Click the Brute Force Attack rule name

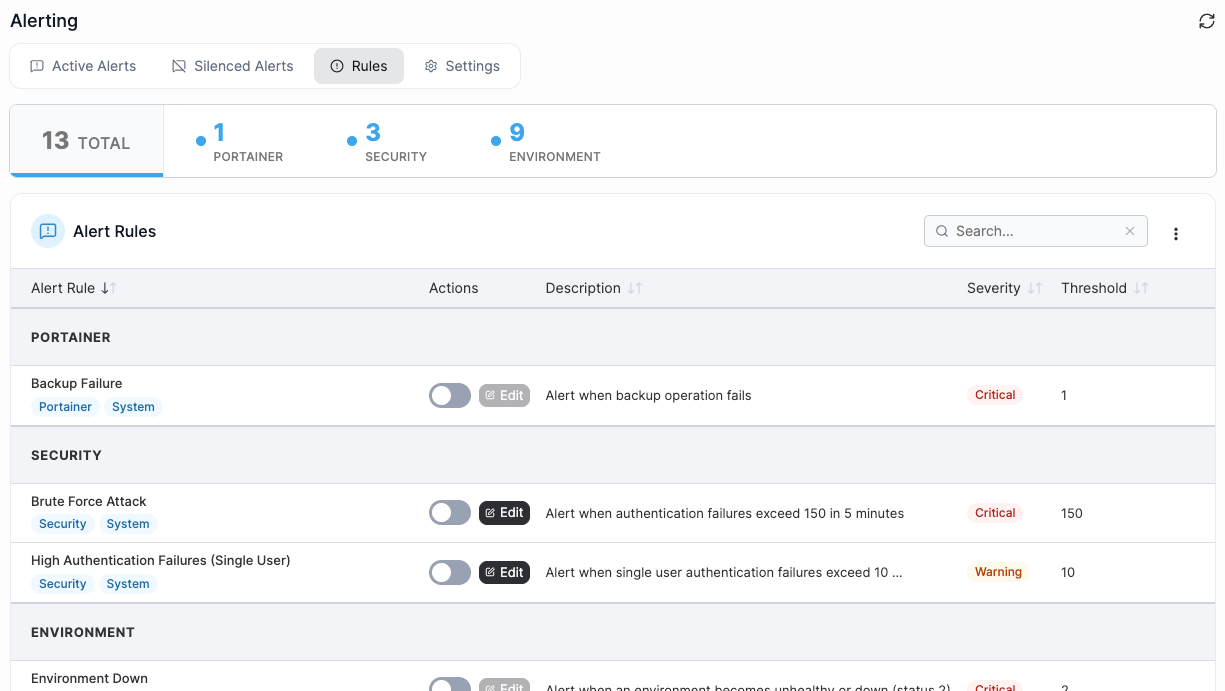click(89, 501)
